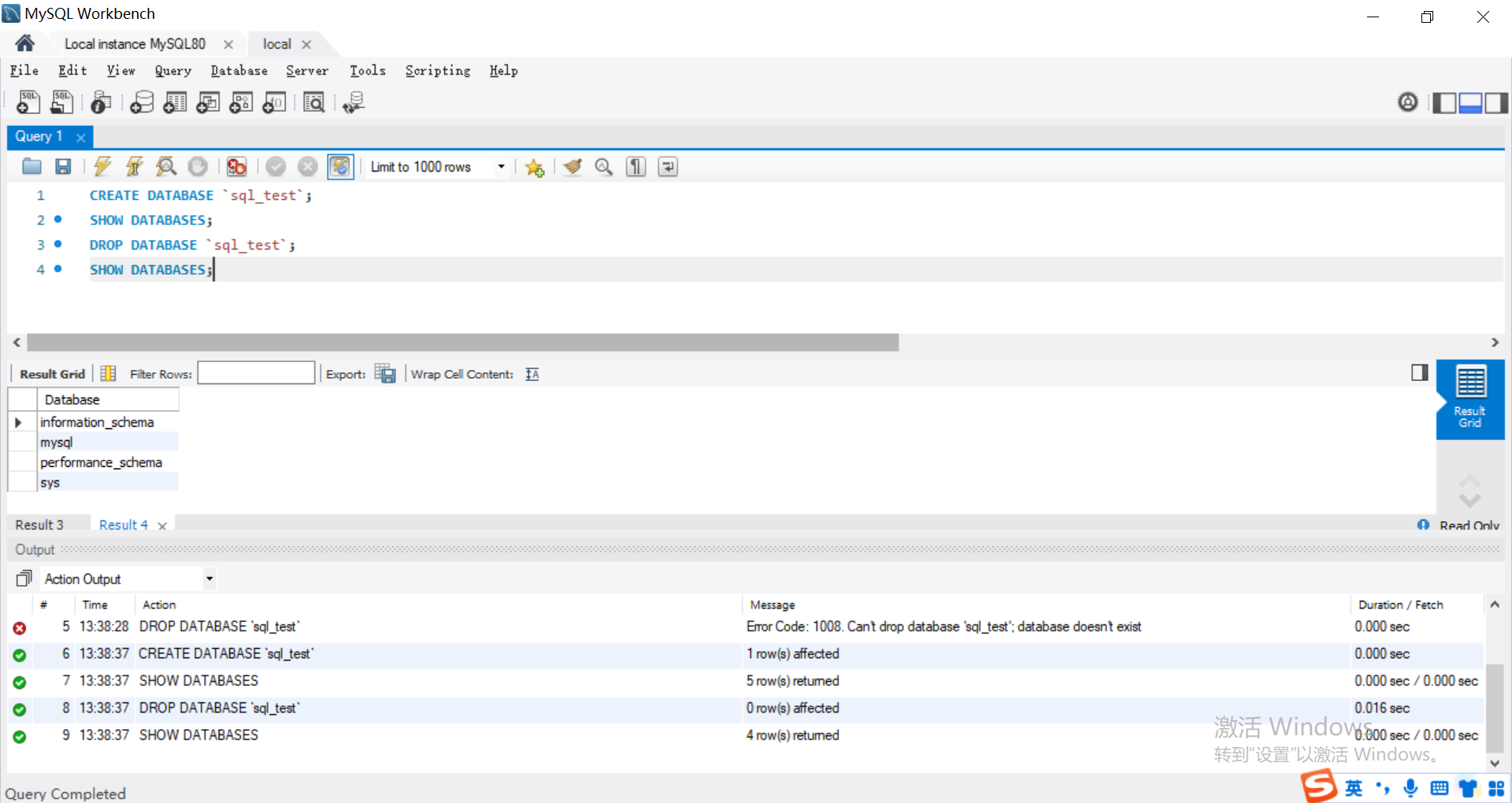Copy action output using the Output panel icon
Viewport: 1512px width, 803px height.
tap(24, 579)
